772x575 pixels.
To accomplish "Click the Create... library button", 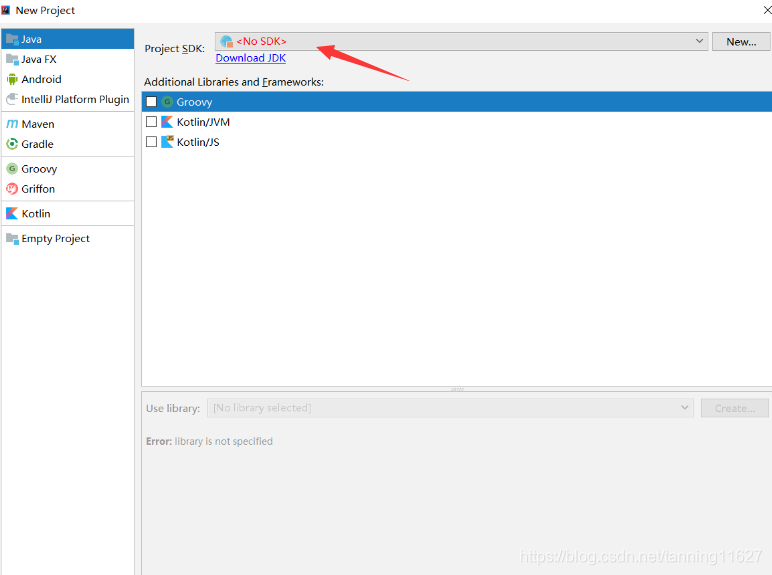I will (x=735, y=408).
